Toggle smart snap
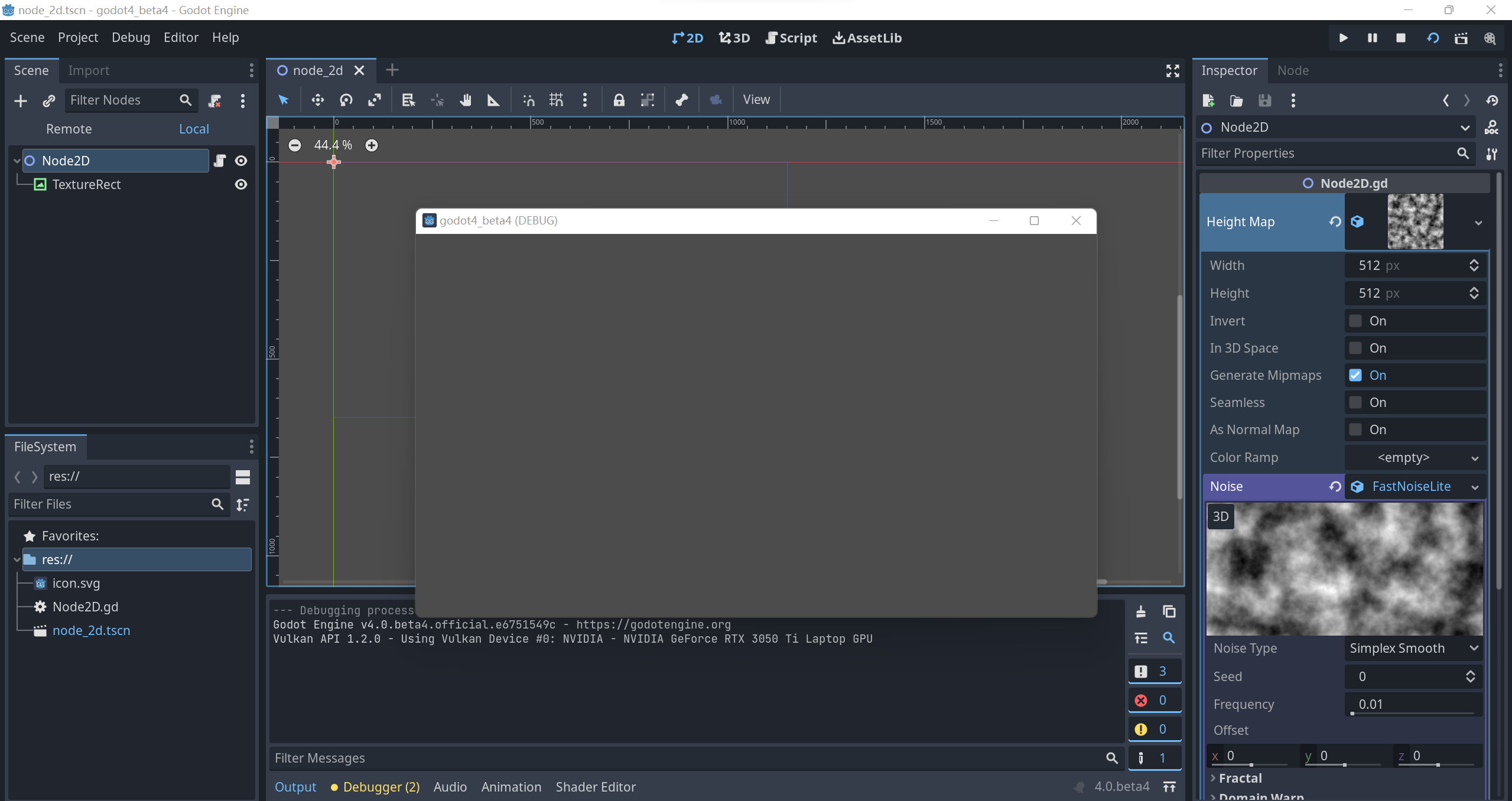The height and width of the screenshot is (801, 1512). click(528, 100)
